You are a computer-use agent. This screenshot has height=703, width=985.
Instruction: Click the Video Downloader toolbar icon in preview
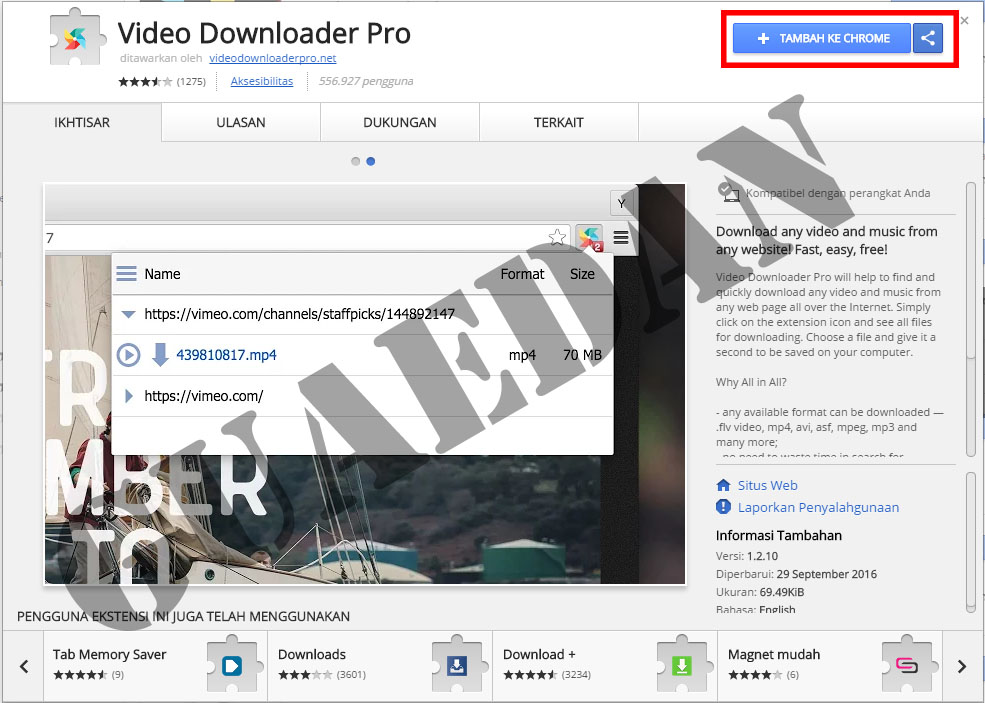click(589, 238)
